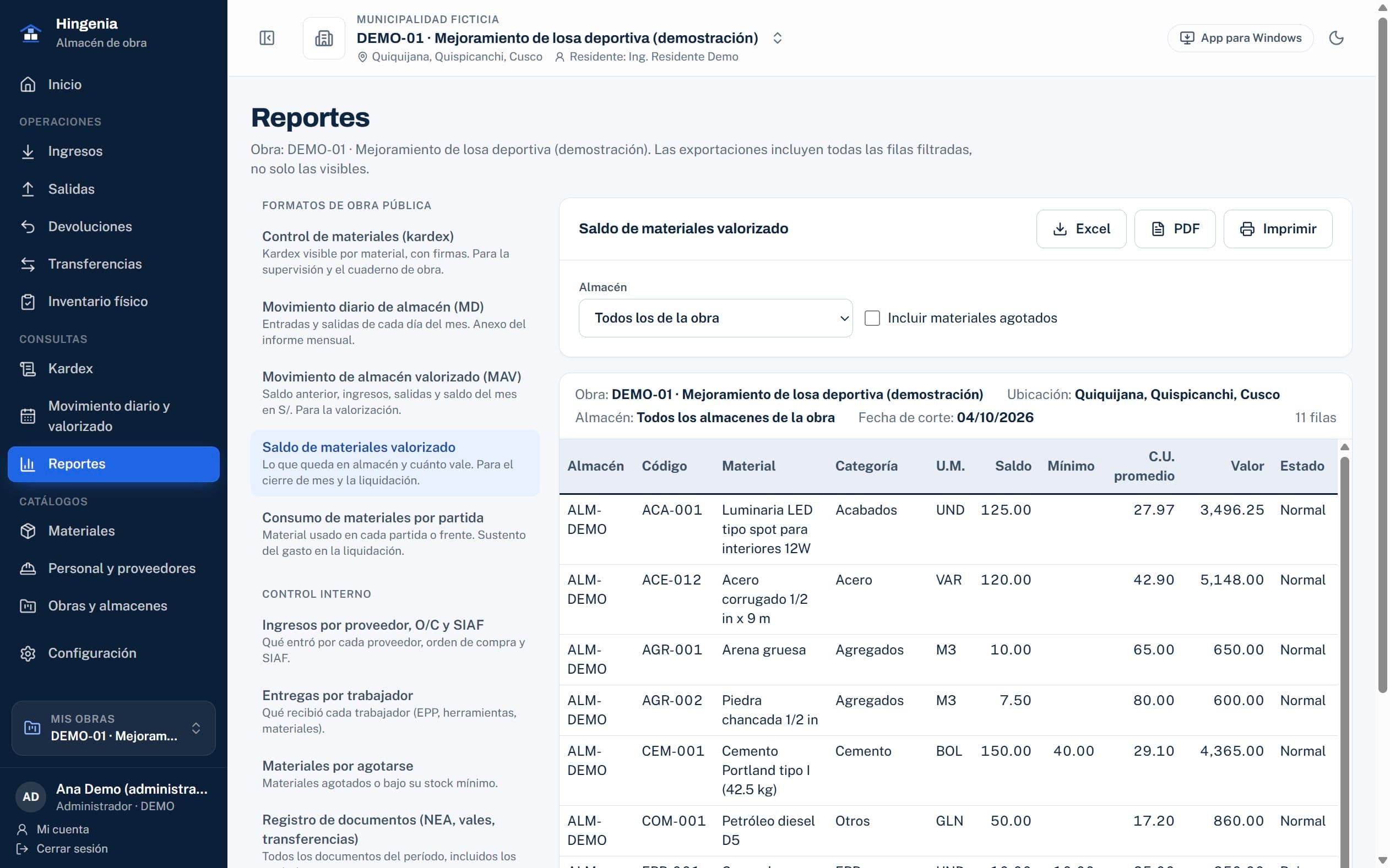Open Devoluciones in the sidebar
Image resolution: width=1390 pixels, height=868 pixels.
(x=114, y=227)
